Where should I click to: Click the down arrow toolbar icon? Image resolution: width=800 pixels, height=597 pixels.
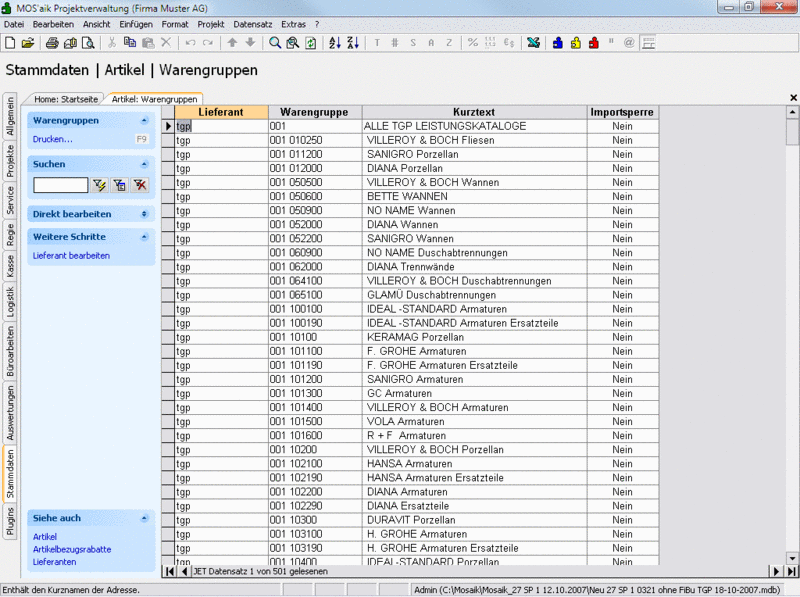tap(250, 43)
